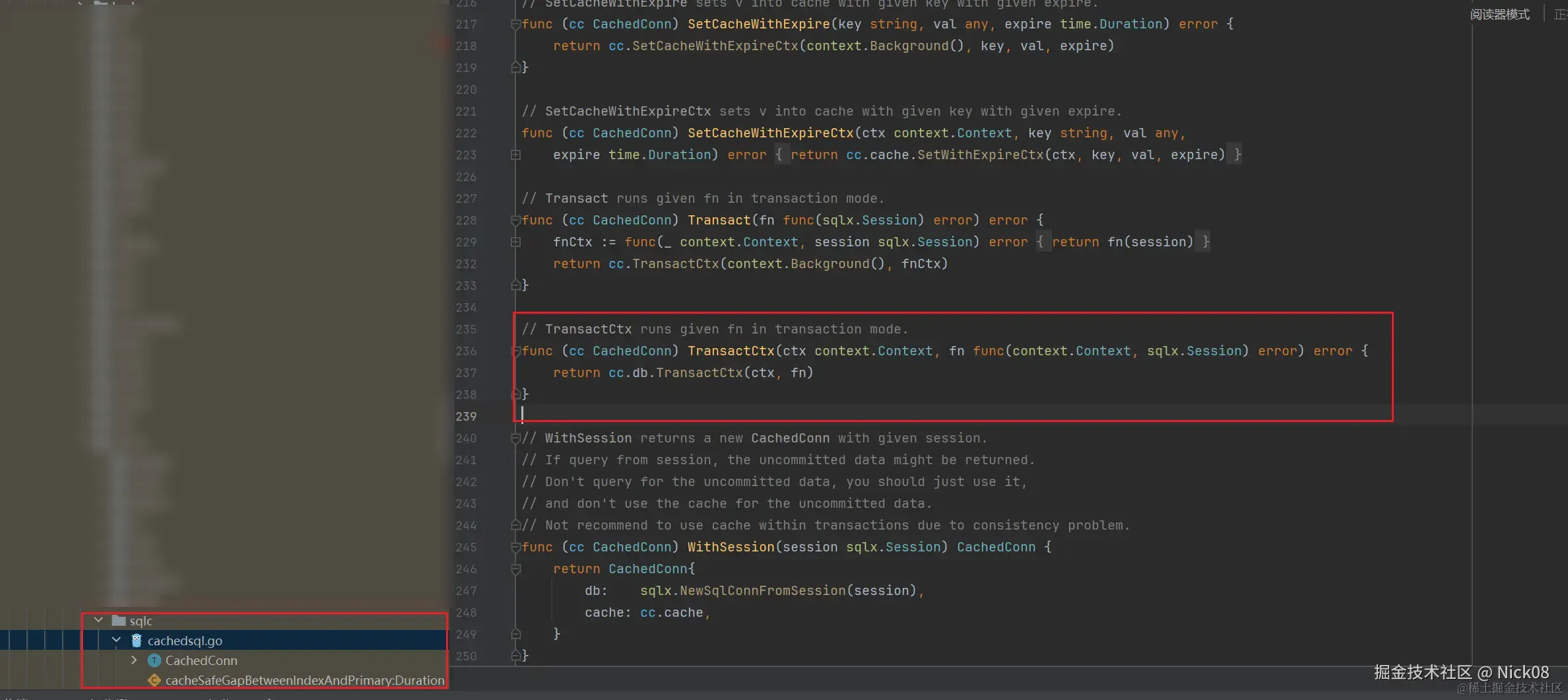Click the fnCtx variable declaration on line 229

coord(573,242)
